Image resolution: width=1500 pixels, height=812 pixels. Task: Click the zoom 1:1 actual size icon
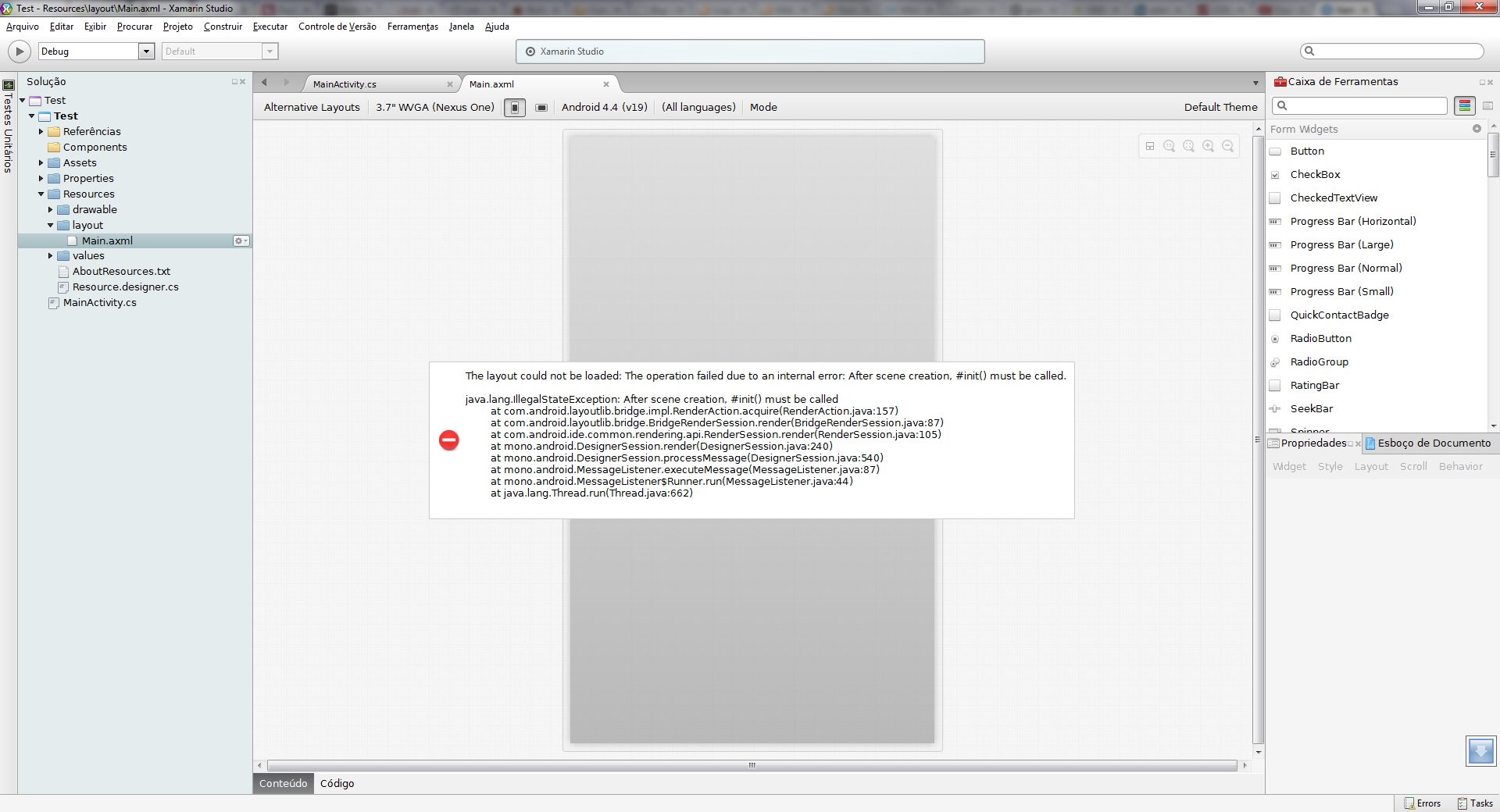[x=1170, y=146]
